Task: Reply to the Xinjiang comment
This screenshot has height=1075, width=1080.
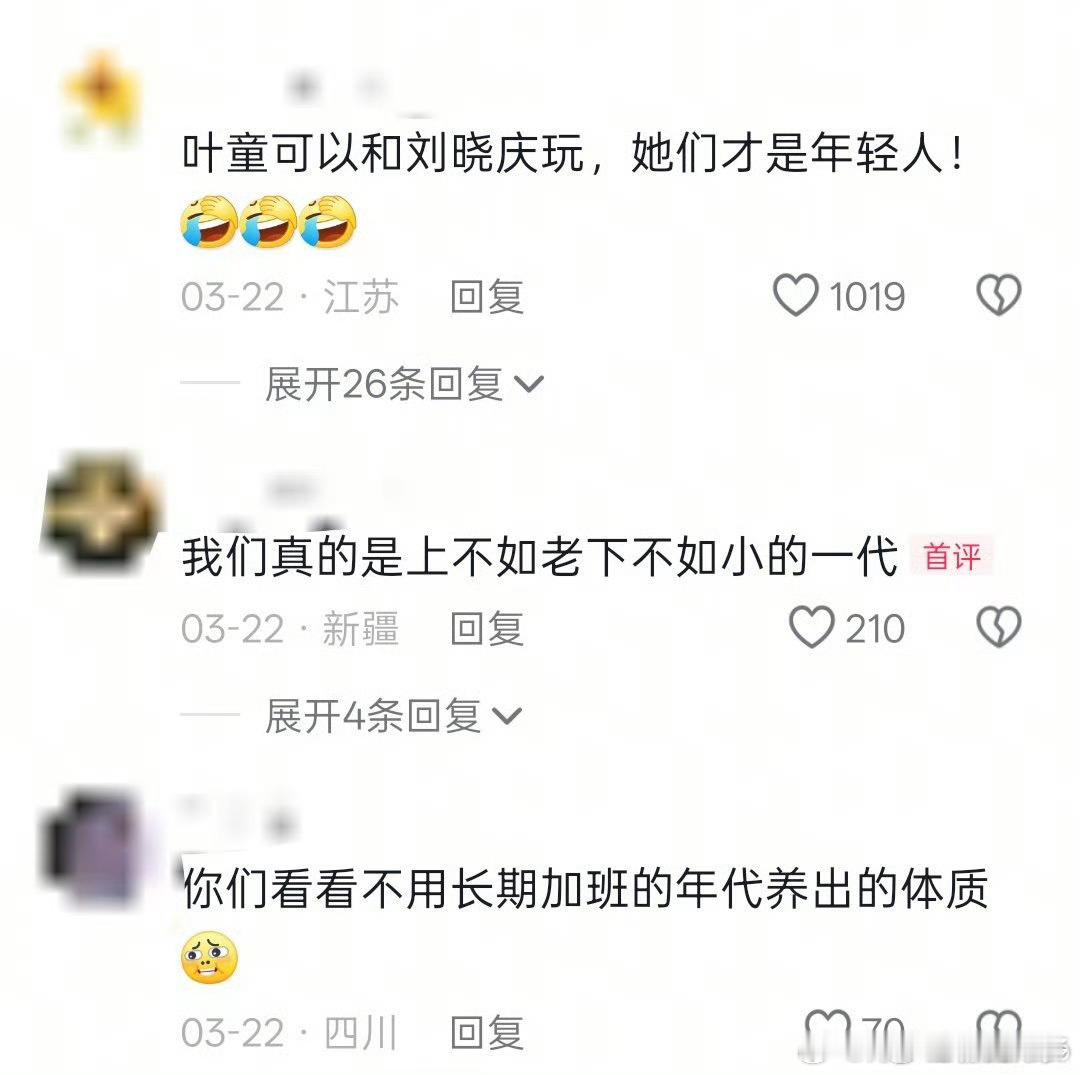Action: pos(487,629)
